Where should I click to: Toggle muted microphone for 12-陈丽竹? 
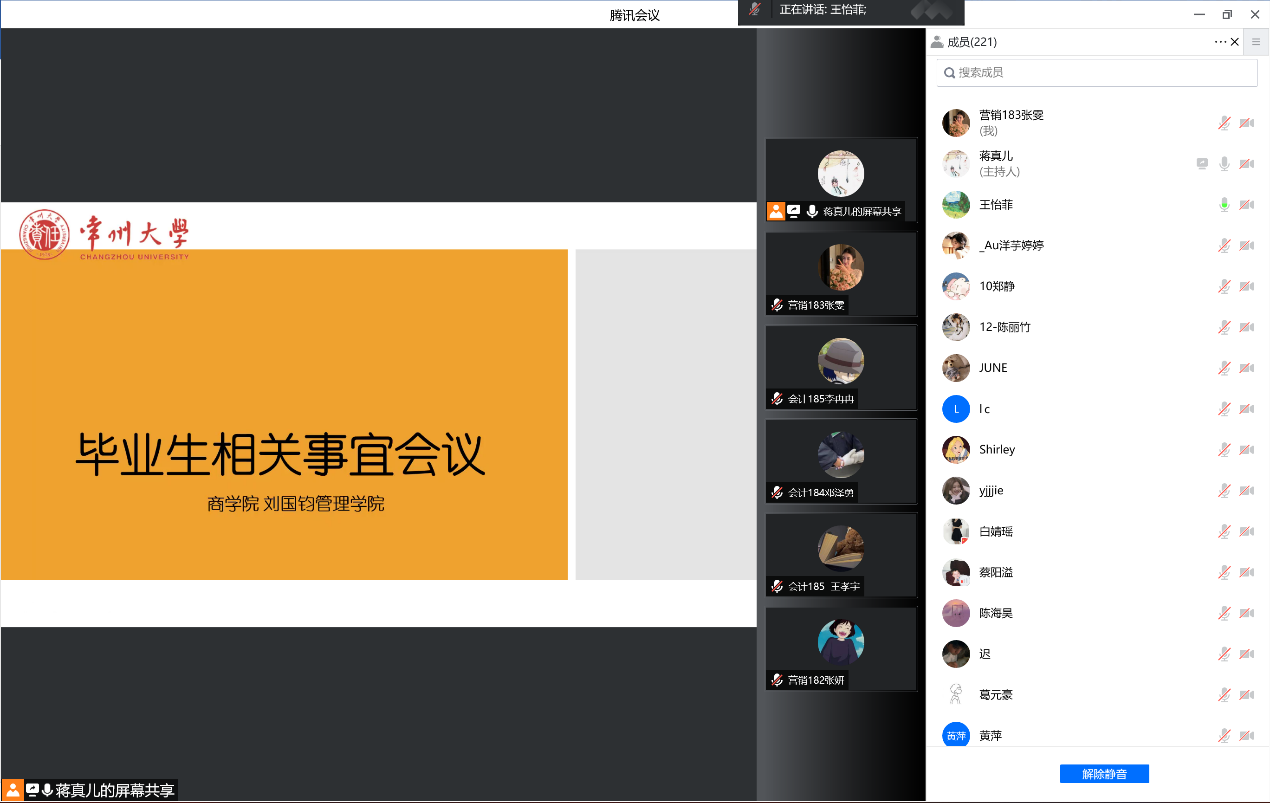click(x=1224, y=328)
